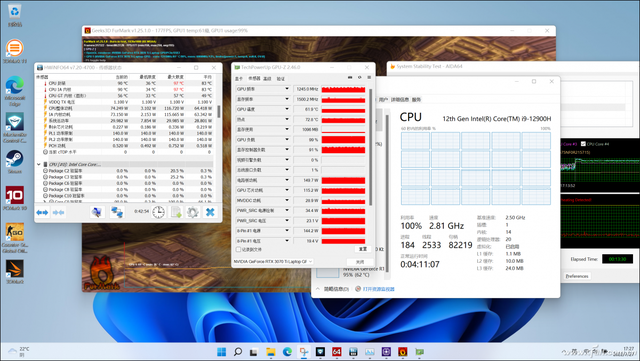Click the open resource monitor link
The height and width of the screenshot is (361, 640).
tap(378, 289)
